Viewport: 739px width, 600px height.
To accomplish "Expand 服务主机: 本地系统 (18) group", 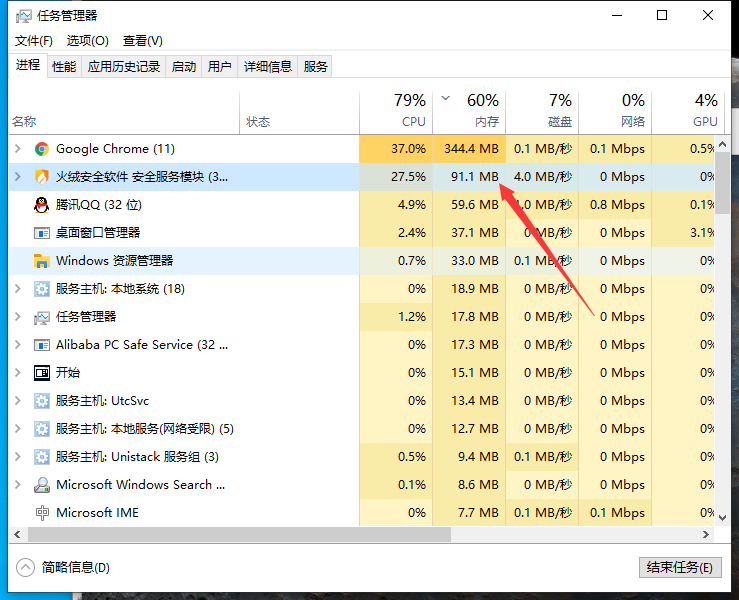I will [x=18, y=289].
